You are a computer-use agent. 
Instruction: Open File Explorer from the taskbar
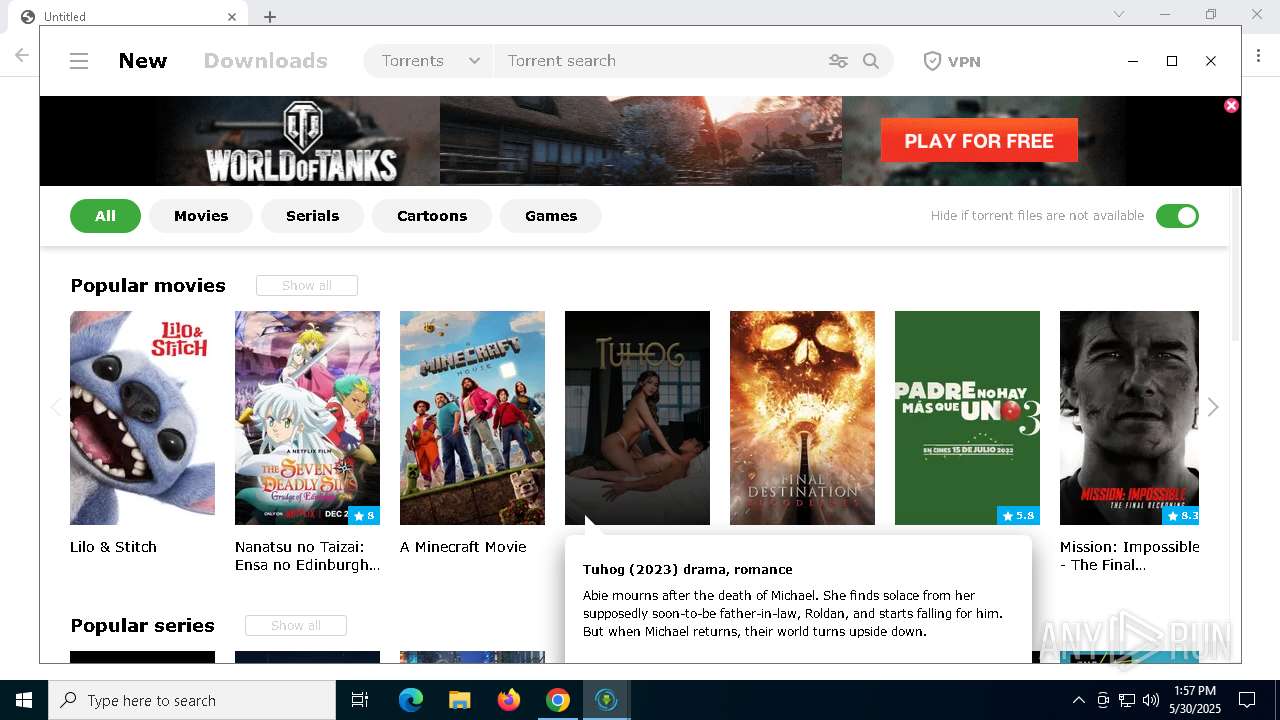pos(459,700)
